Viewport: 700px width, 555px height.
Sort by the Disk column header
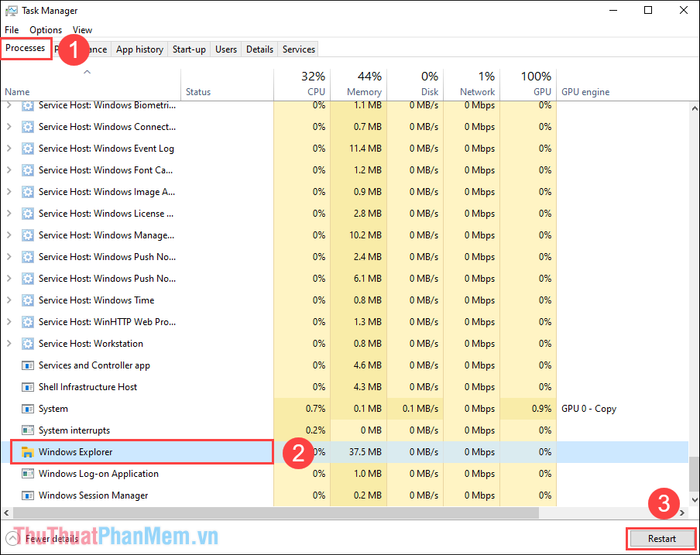click(415, 85)
